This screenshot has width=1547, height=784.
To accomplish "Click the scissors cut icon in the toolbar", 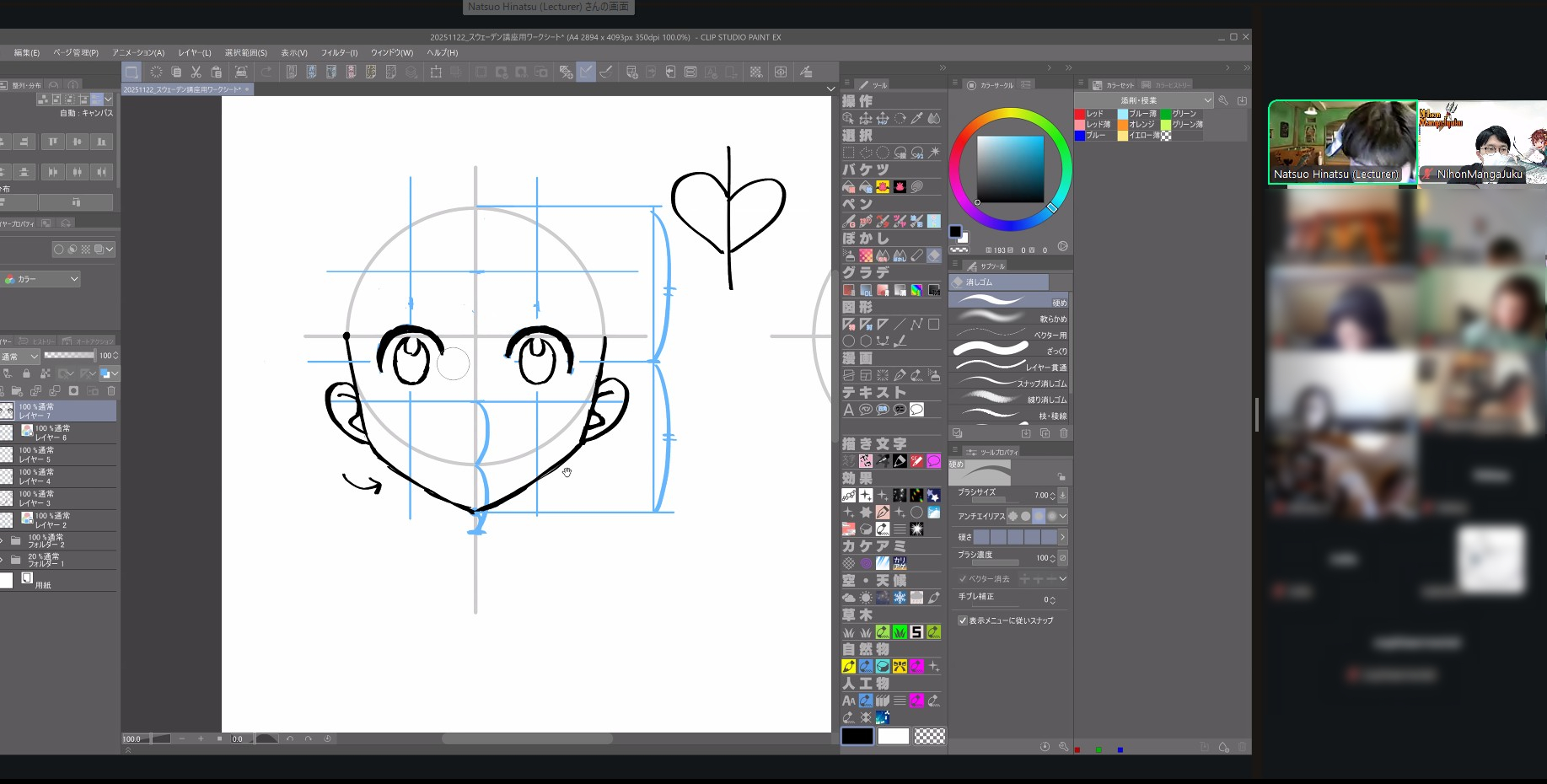I will tap(196, 72).
